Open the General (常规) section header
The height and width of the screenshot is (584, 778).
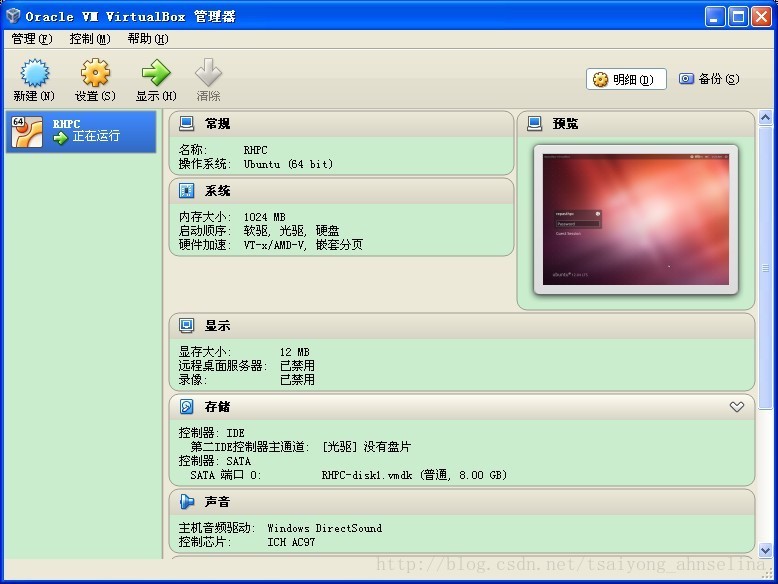click(x=341, y=124)
